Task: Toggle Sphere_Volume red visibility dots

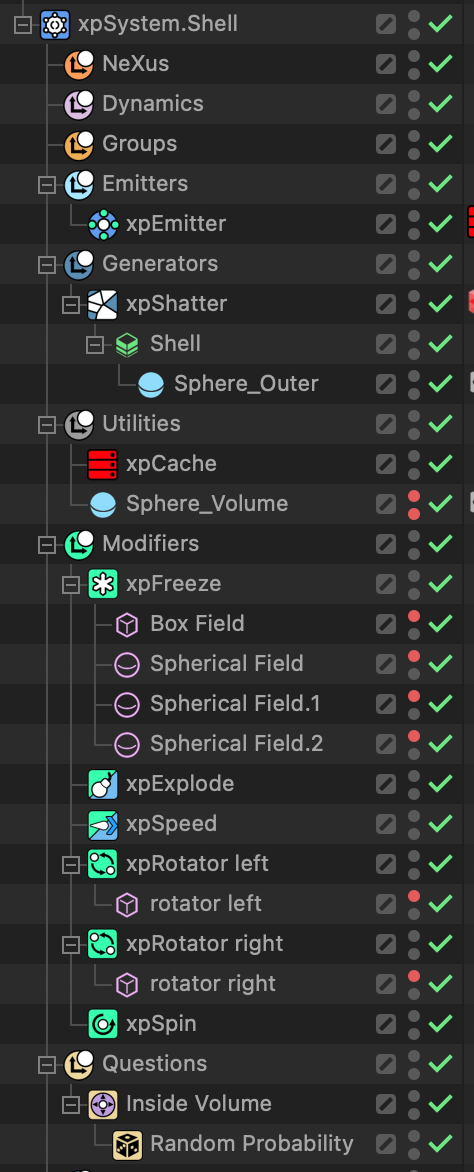Action: [413, 504]
